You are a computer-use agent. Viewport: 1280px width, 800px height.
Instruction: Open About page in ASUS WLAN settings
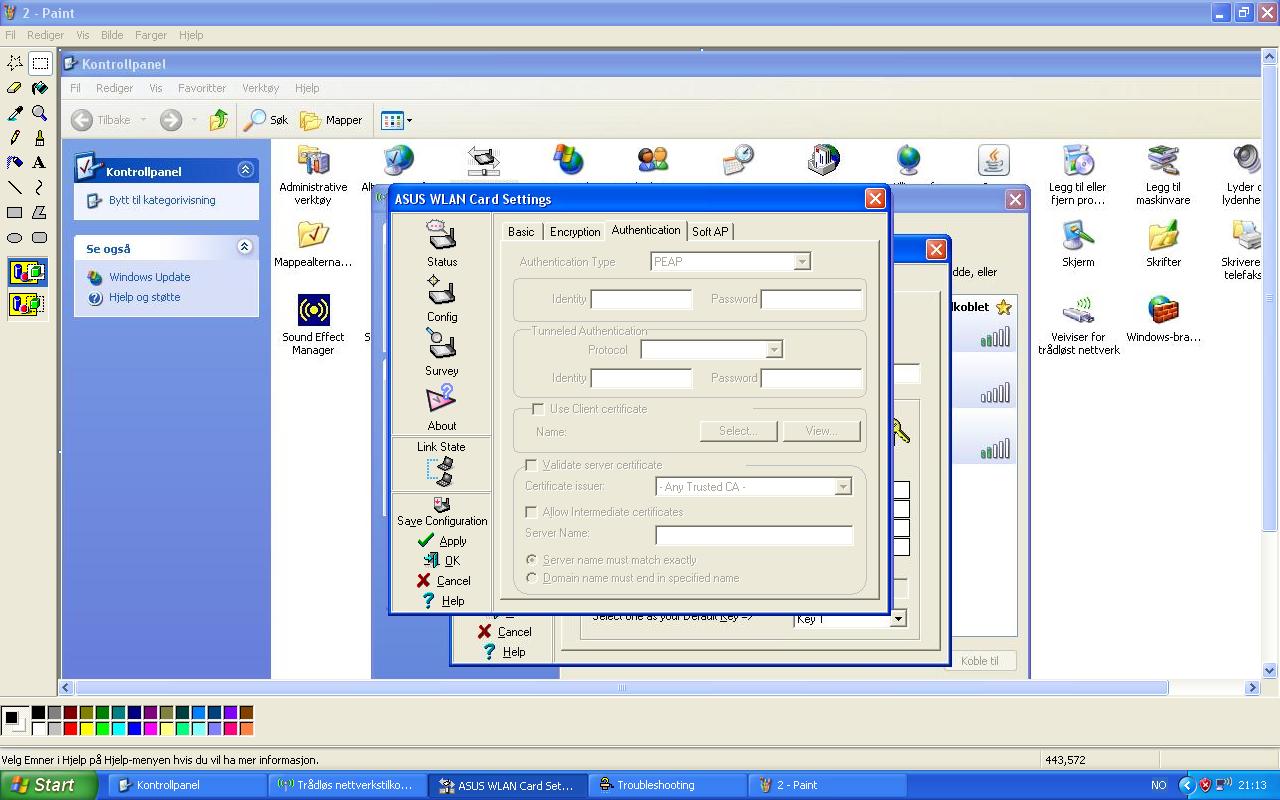click(442, 408)
